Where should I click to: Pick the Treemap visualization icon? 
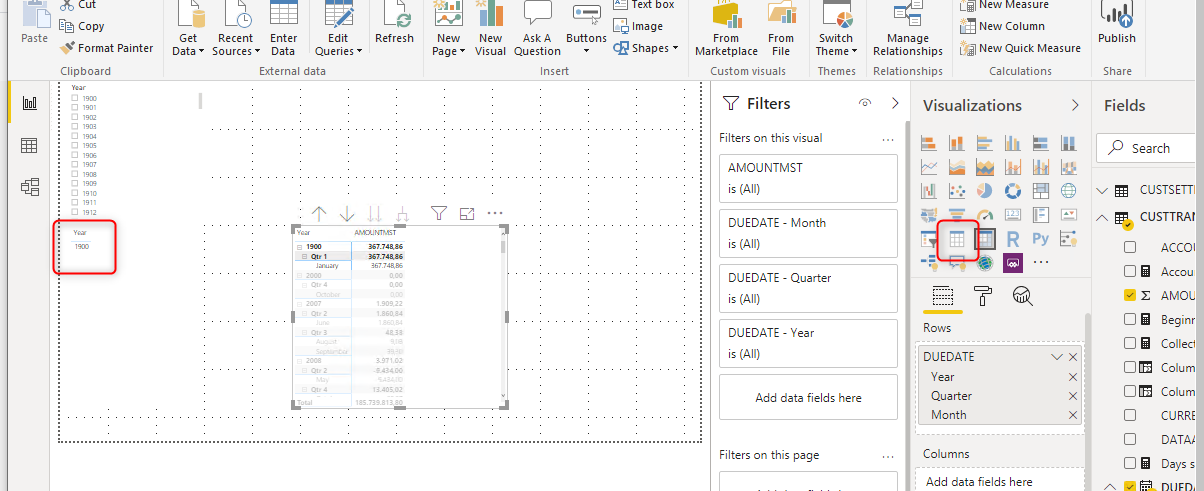click(1041, 190)
